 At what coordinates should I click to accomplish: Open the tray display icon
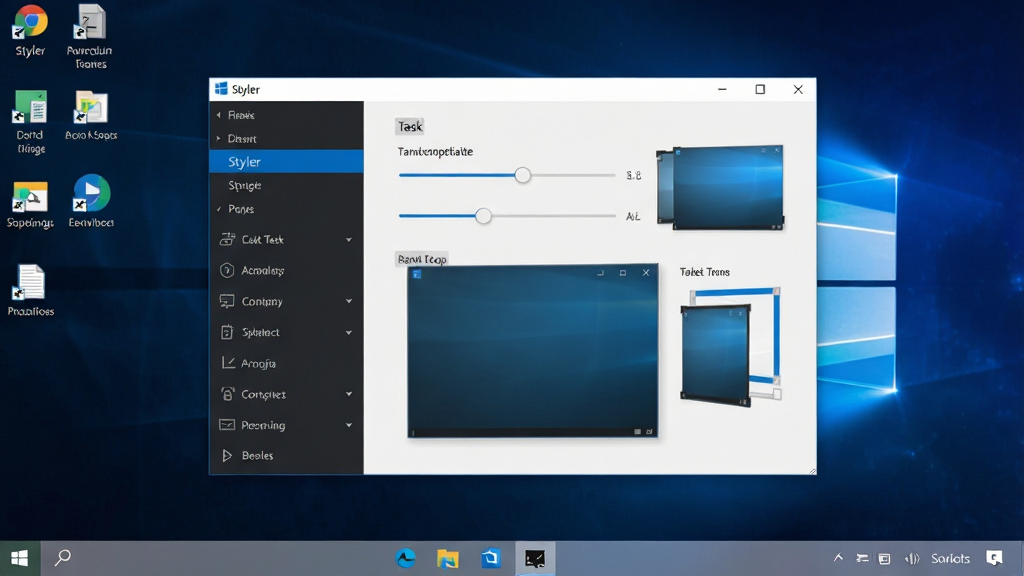[x=884, y=558]
